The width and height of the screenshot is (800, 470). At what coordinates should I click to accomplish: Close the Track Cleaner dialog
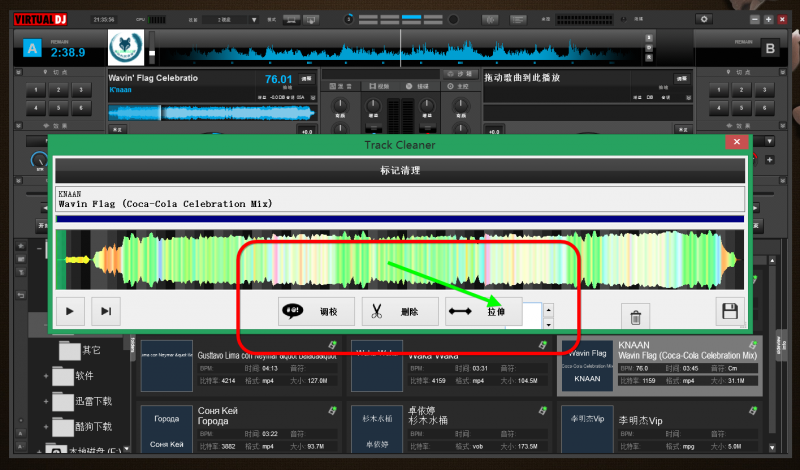tap(736, 142)
